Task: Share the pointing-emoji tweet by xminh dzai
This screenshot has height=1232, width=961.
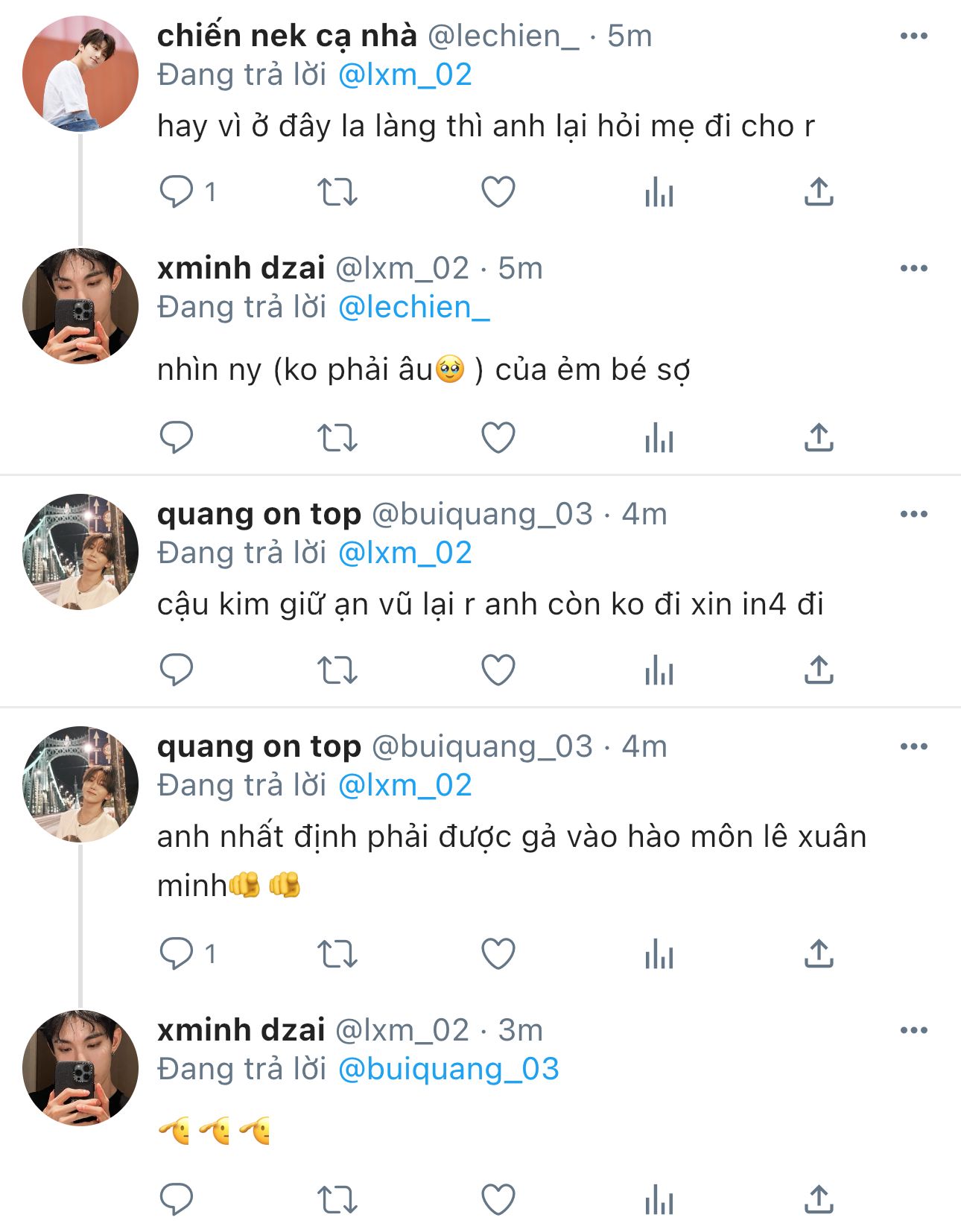Action: coord(818,1199)
